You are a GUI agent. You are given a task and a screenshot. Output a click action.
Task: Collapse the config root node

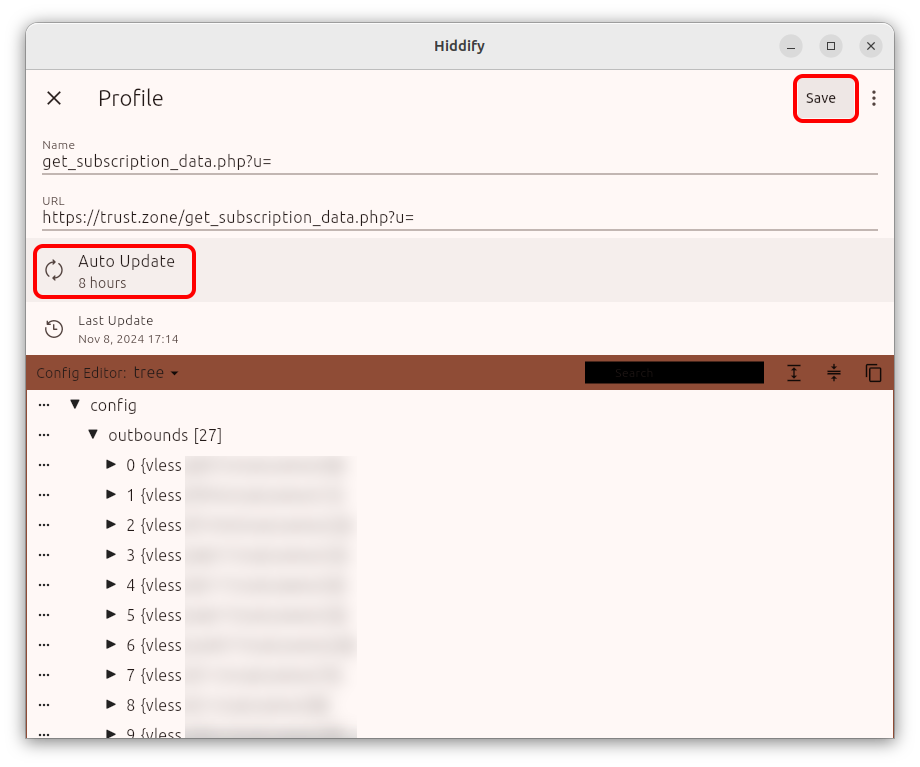pyautogui.click(x=75, y=404)
